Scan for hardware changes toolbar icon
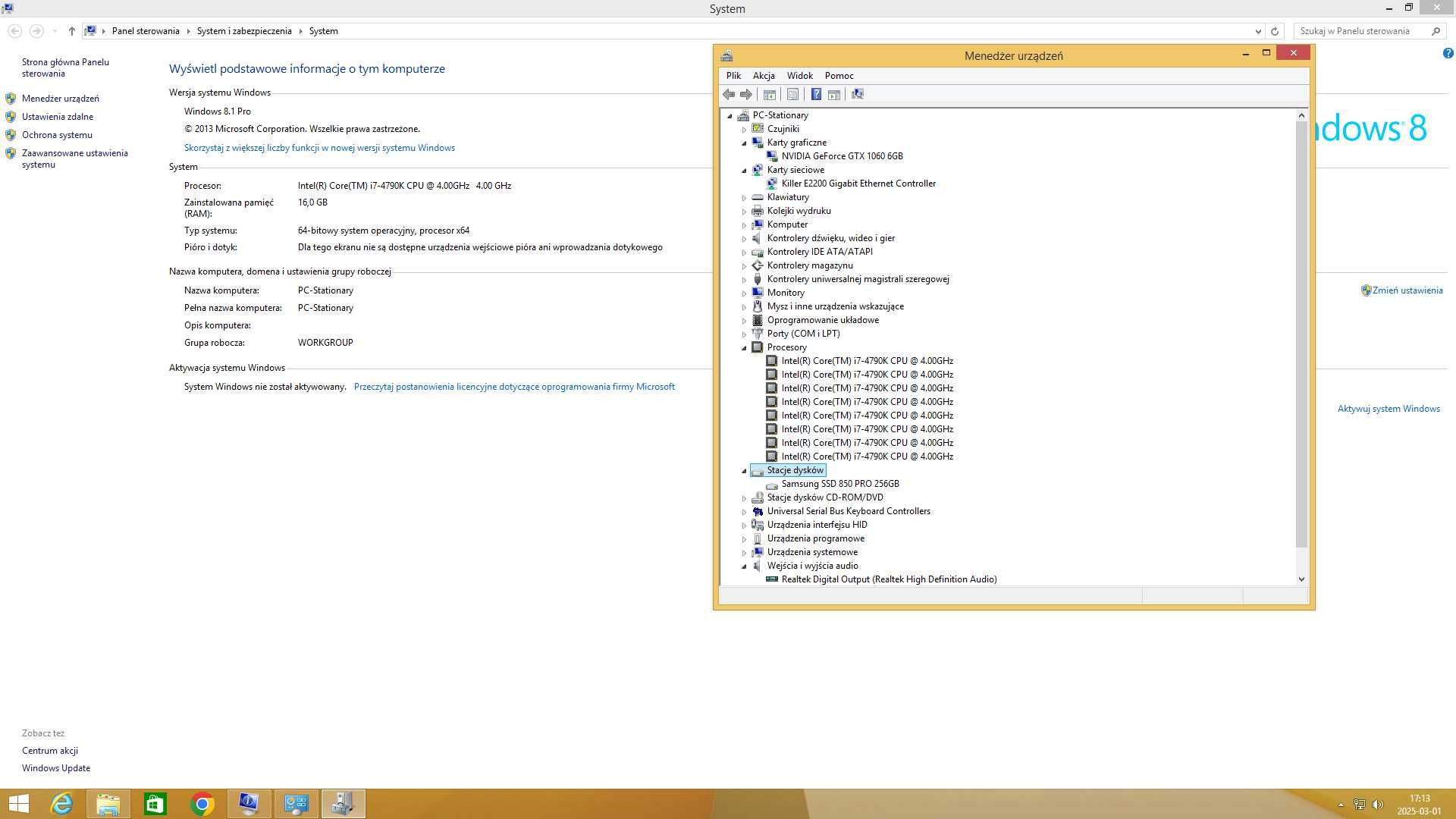 point(858,94)
